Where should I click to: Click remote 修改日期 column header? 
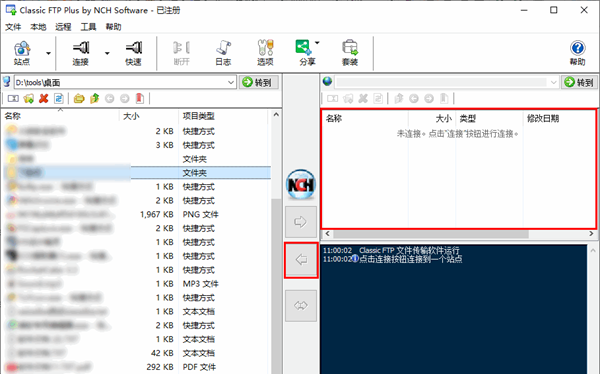[x=559, y=119]
